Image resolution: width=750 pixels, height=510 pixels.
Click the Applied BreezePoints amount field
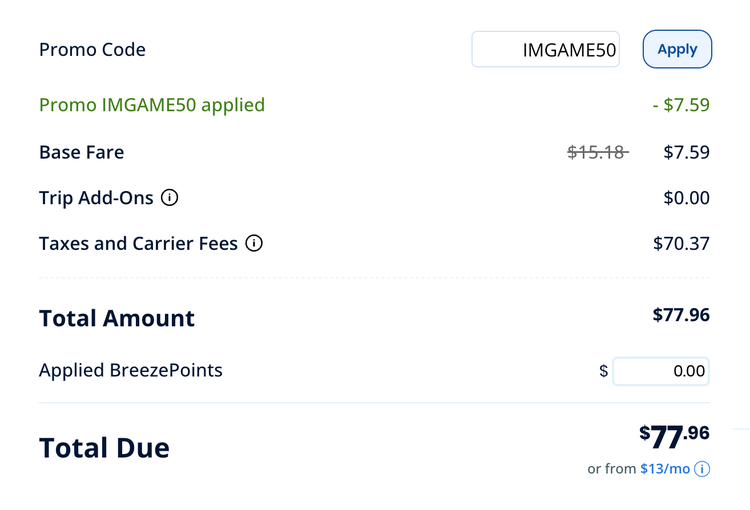click(660, 371)
